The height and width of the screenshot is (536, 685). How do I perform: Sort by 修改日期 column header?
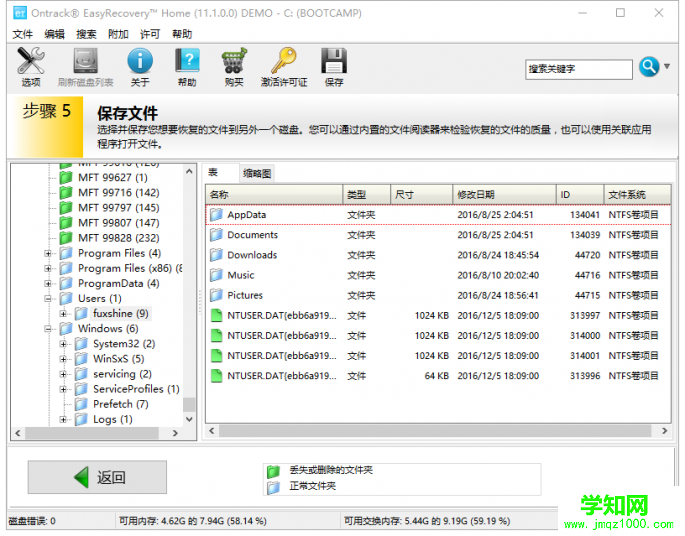(x=505, y=194)
